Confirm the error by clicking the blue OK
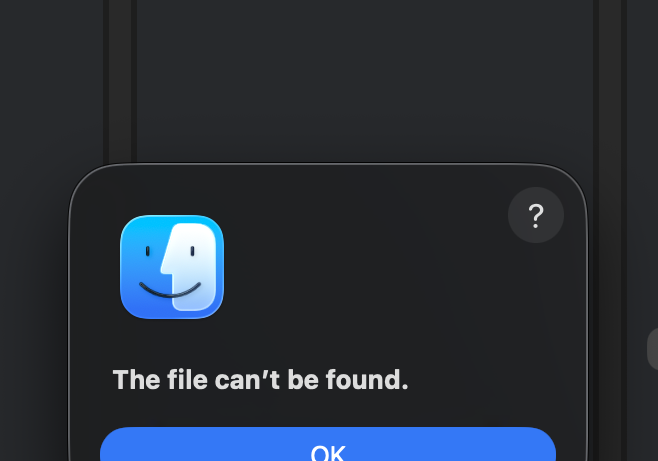 pyautogui.click(x=328, y=445)
